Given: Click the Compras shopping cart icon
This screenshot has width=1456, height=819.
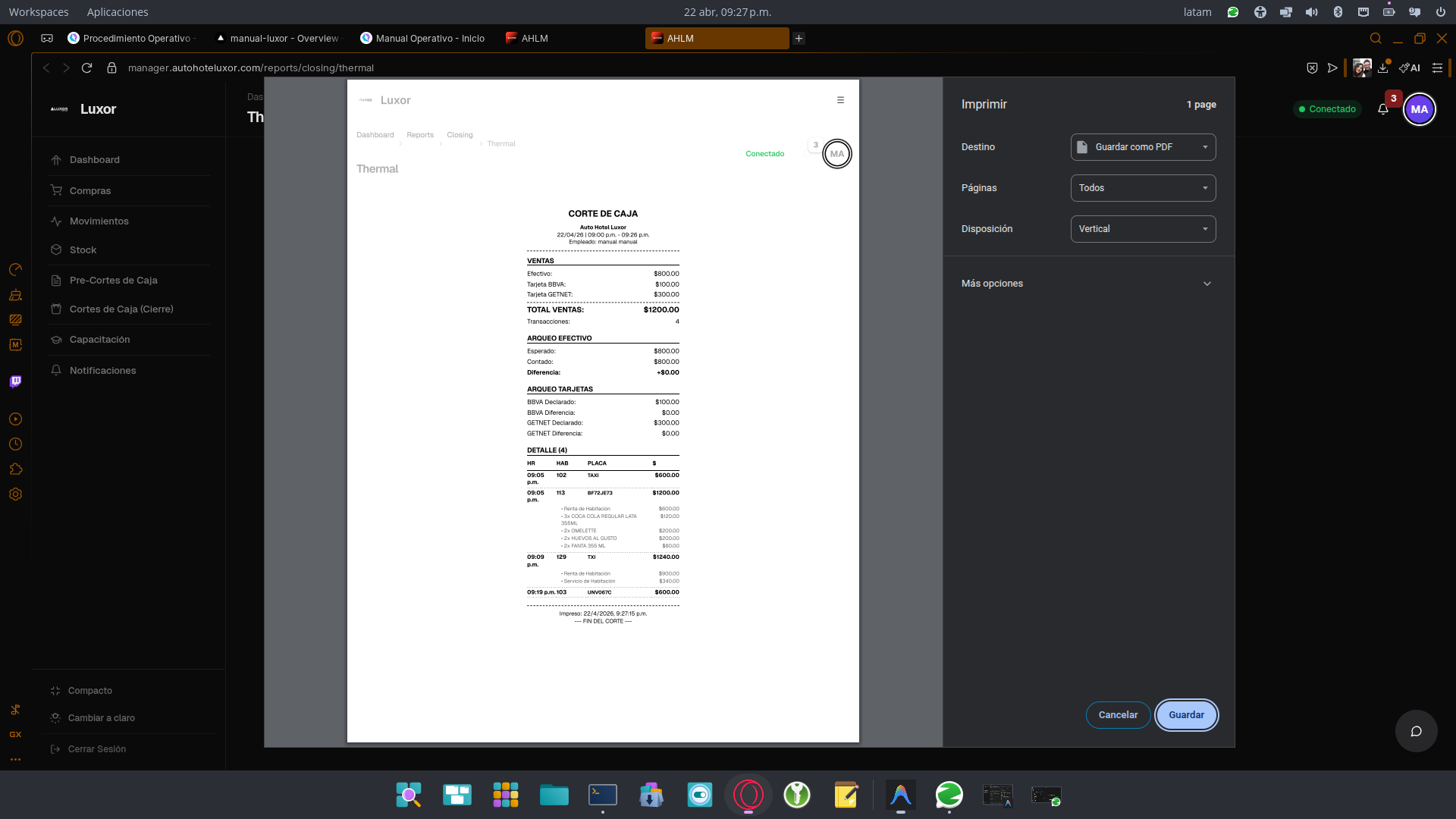Looking at the screenshot, I should (56, 190).
